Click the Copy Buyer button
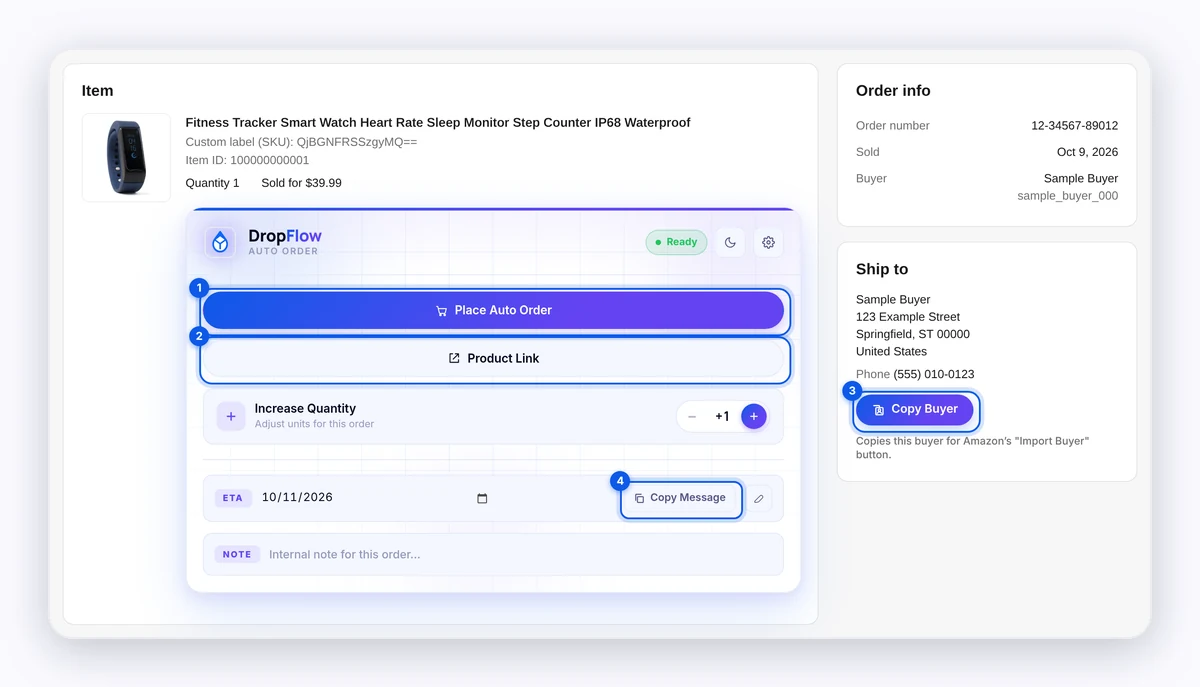This screenshot has width=1200, height=687. click(915, 409)
